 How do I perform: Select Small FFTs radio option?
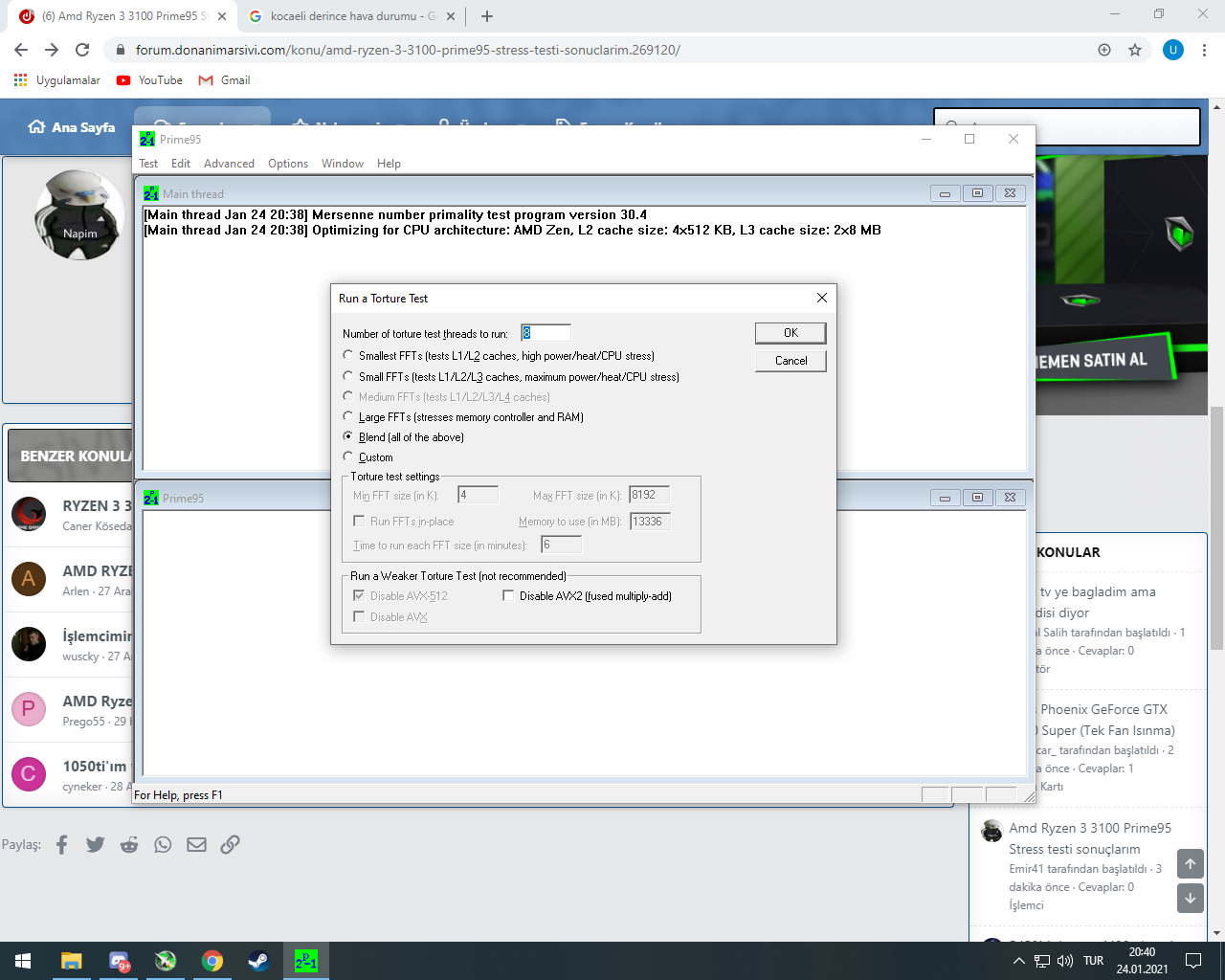pyautogui.click(x=348, y=376)
